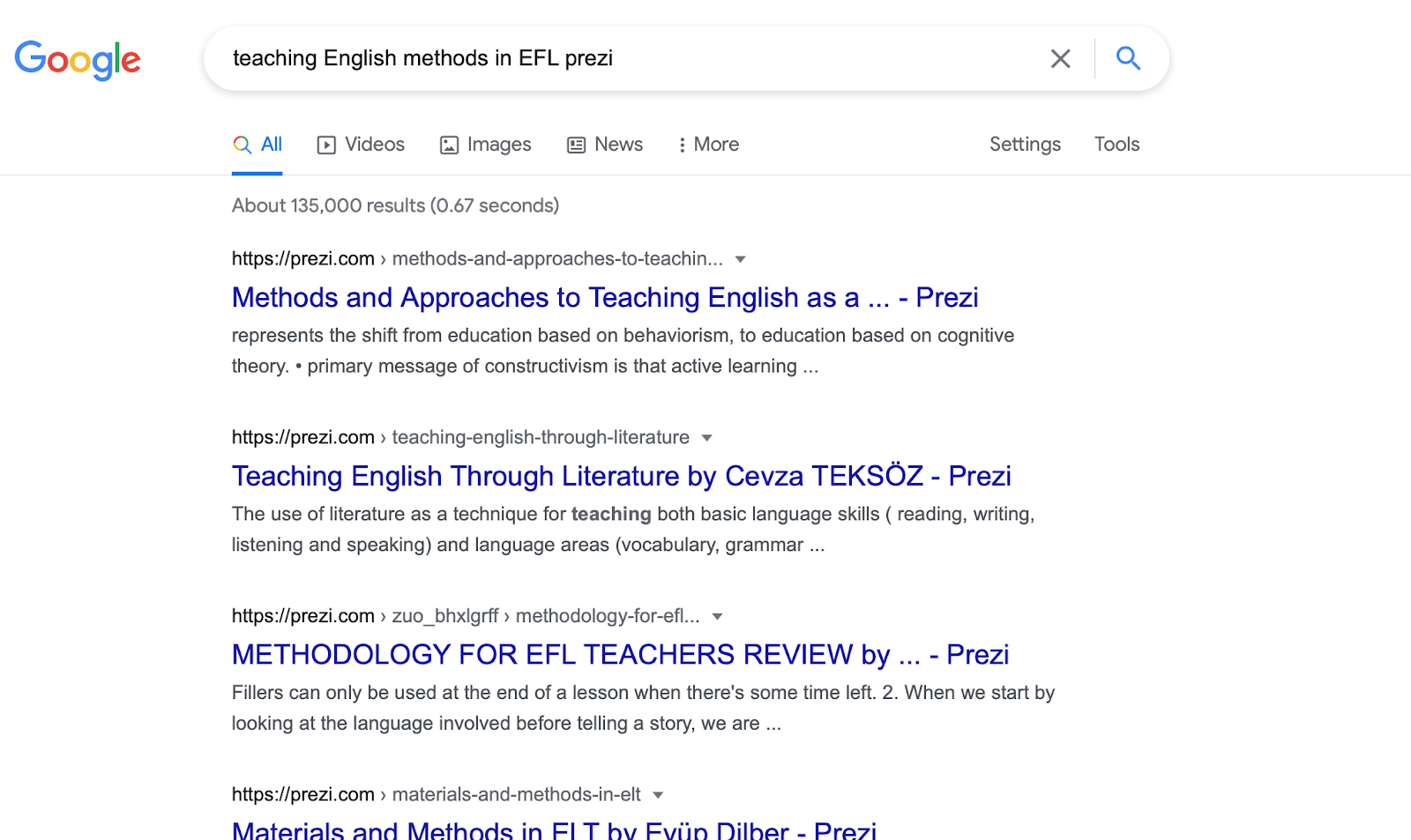1411x840 pixels.
Task: Switch to the News tab
Action: [x=605, y=145]
